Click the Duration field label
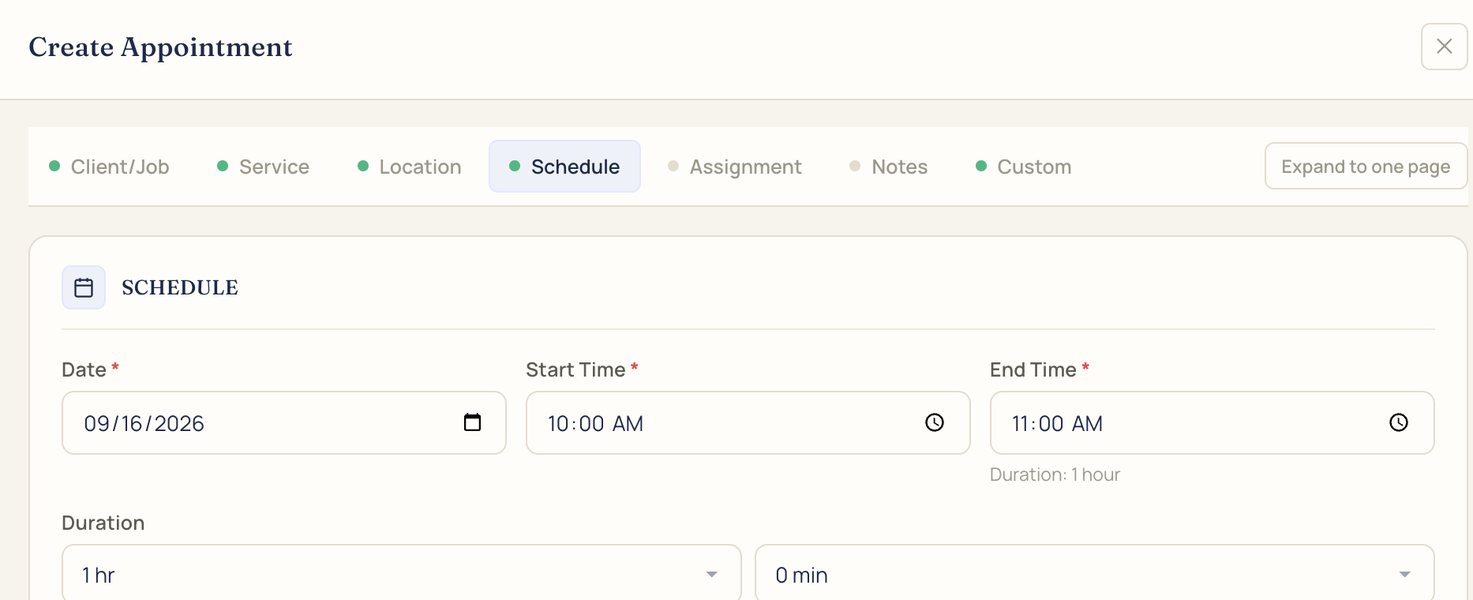The height and width of the screenshot is (600, 1473). click(103, 523)
